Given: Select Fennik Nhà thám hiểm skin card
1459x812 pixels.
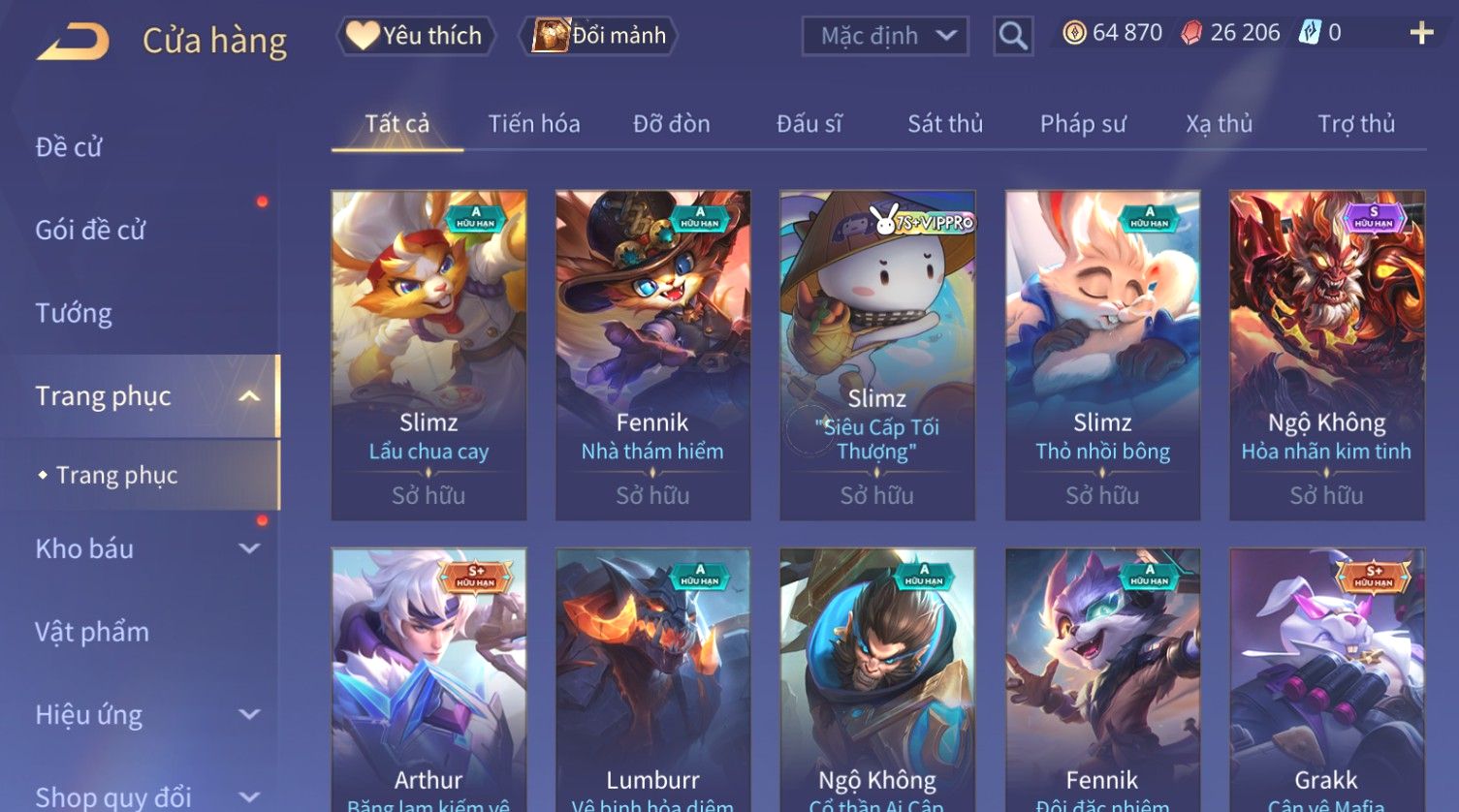Looking at the screenshot, I should coord(652,355).
